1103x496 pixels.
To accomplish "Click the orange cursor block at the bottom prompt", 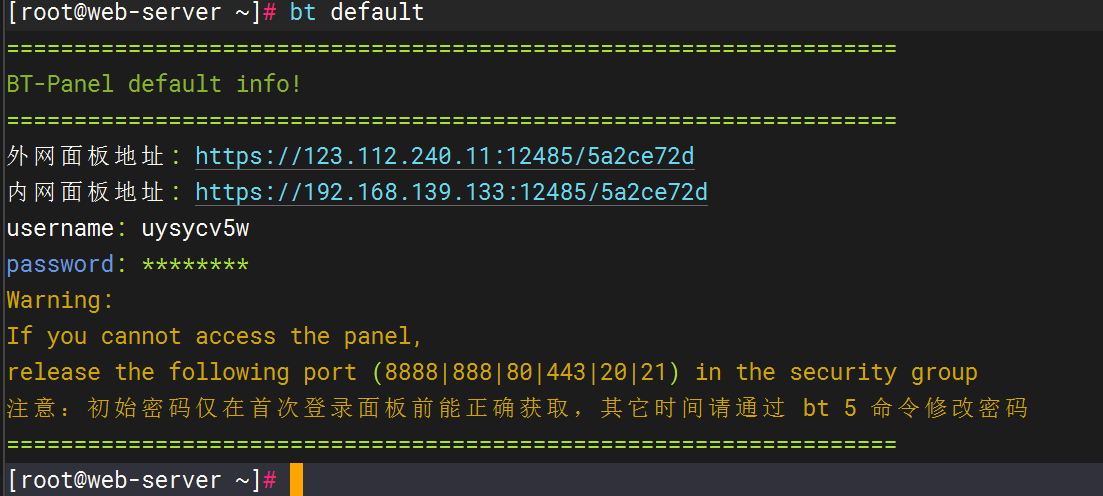I will point(296,480).
